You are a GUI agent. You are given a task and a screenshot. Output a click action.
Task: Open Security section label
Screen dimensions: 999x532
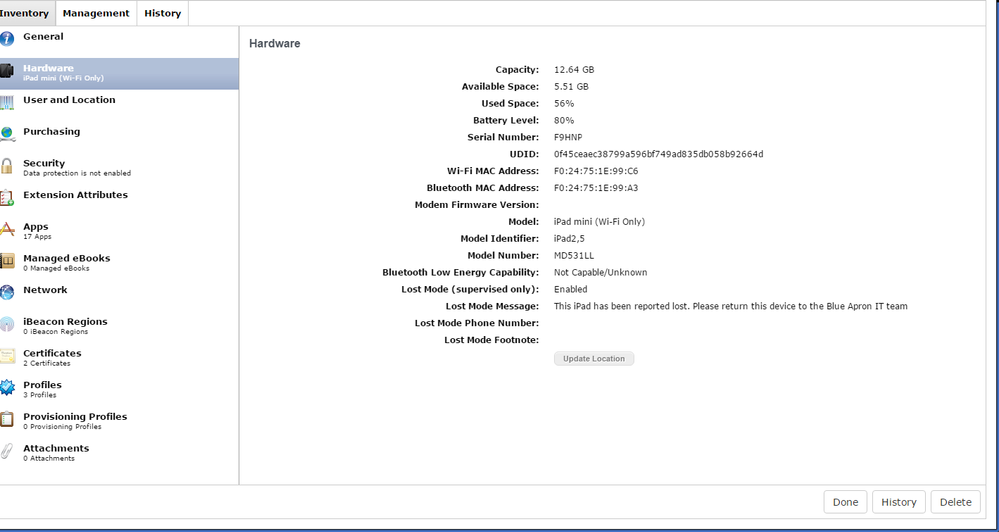(x=44, y=163)
